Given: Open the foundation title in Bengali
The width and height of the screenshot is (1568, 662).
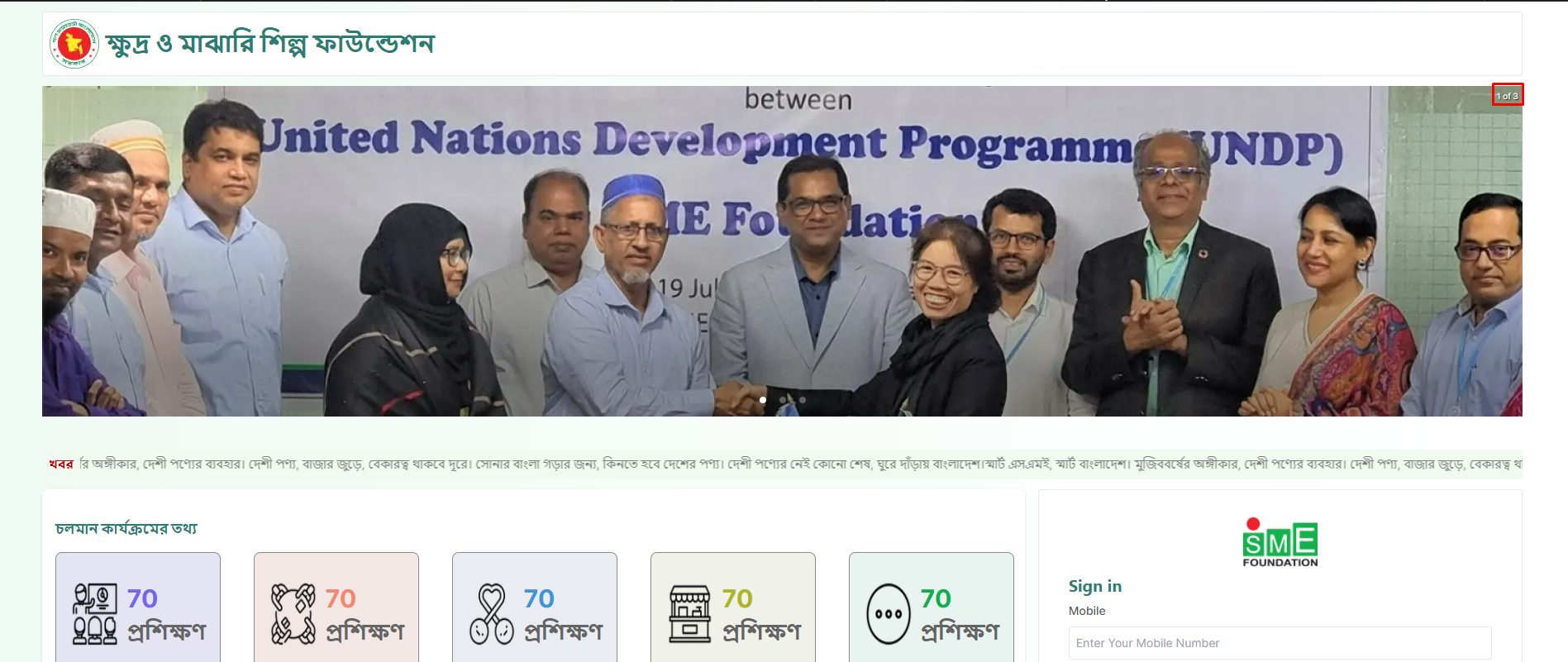Looking at the screenshot, I should point(269,43).
